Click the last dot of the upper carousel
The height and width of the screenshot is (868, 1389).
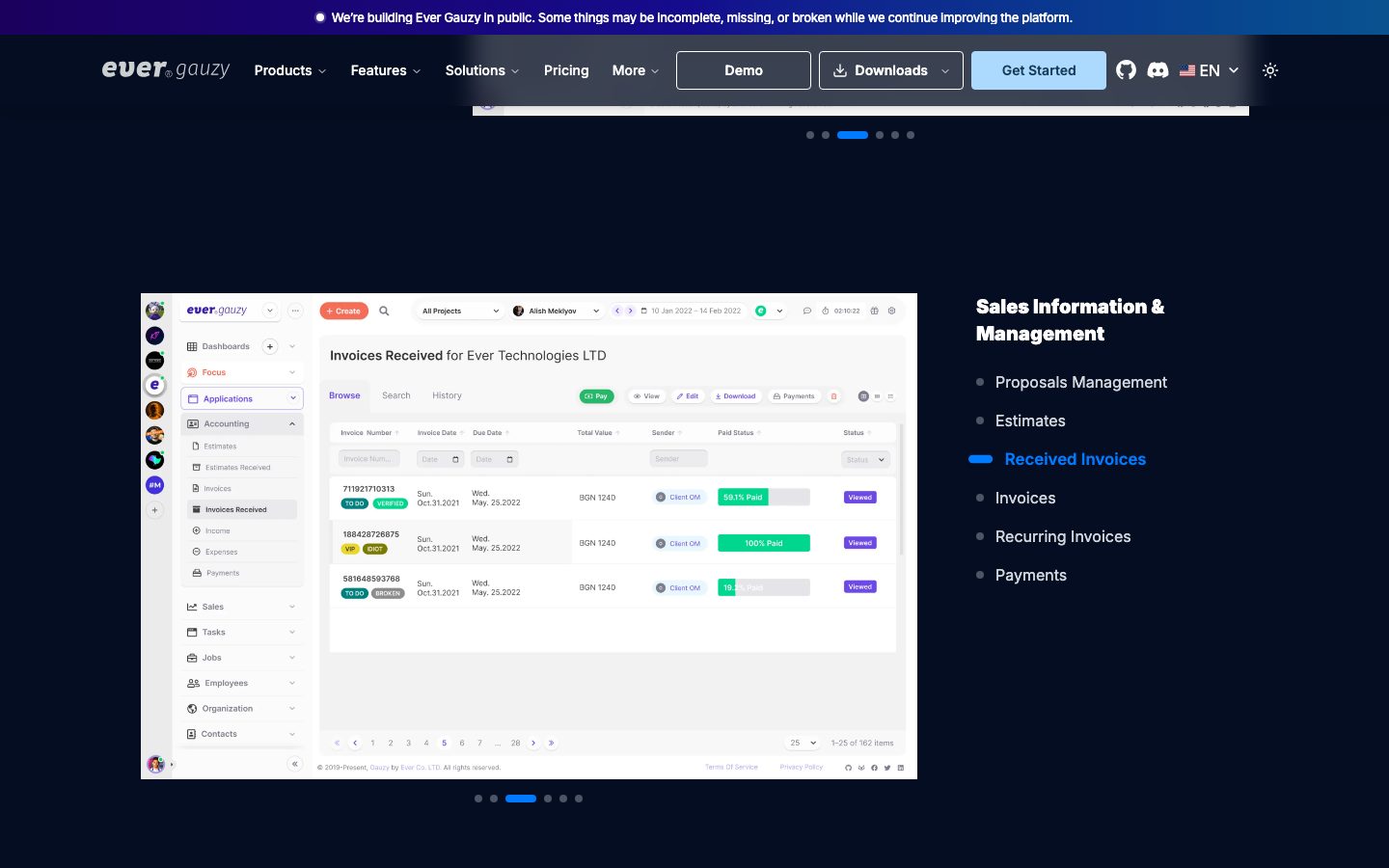911,135
